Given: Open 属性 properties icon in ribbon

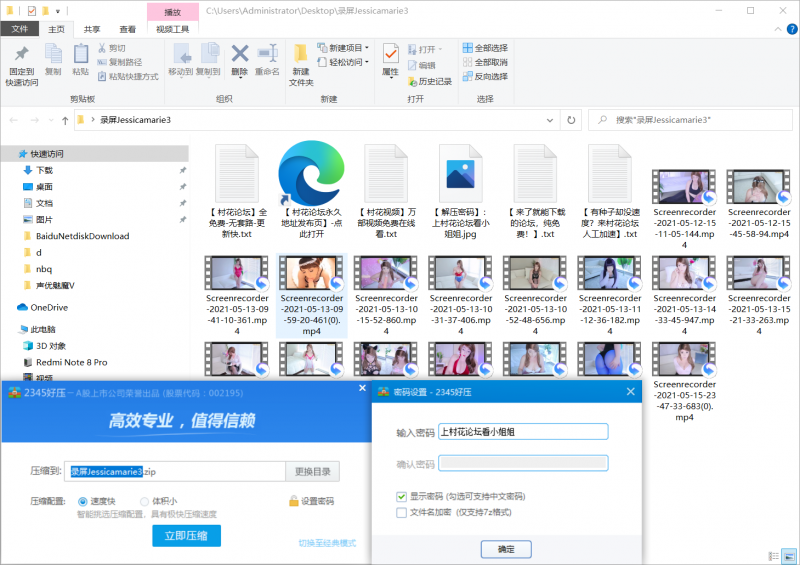Looking at the screenshot, I should (x=390, y=54).
